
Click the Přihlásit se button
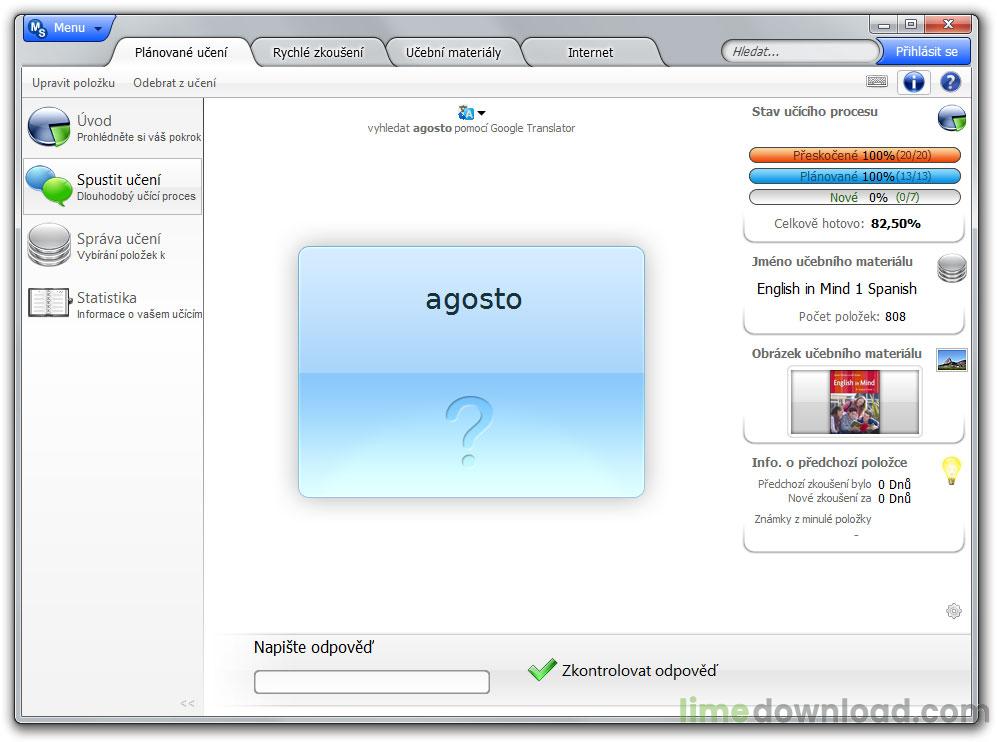coord(925,52)
